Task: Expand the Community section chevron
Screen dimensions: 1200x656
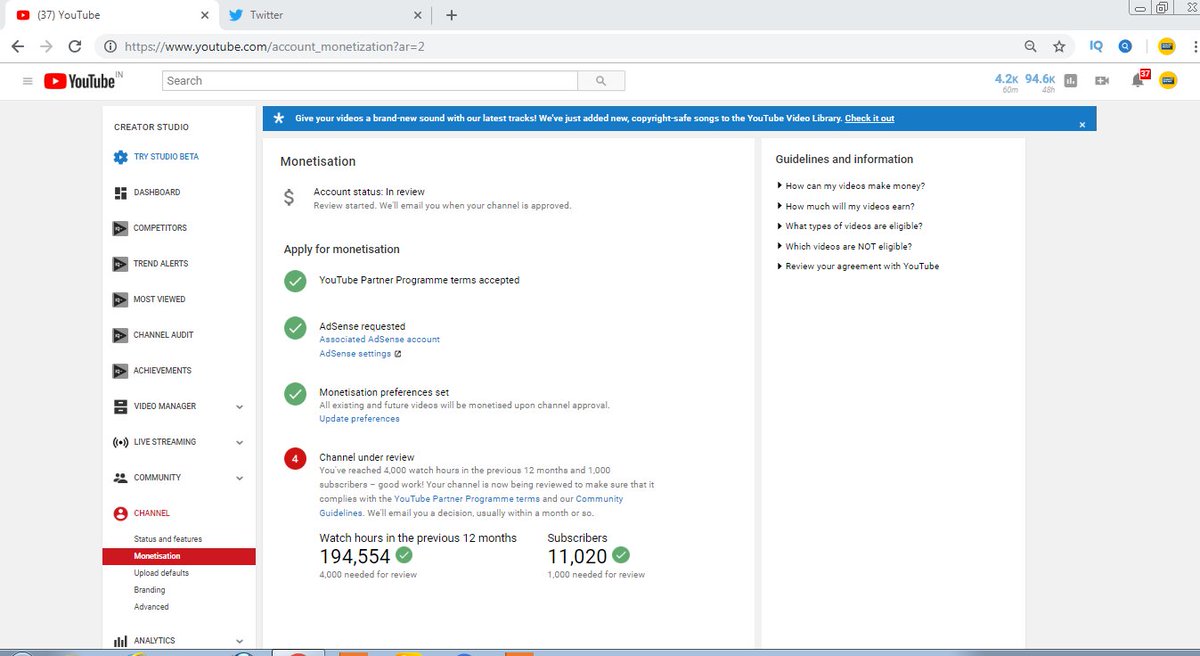Action: [239, 478]
